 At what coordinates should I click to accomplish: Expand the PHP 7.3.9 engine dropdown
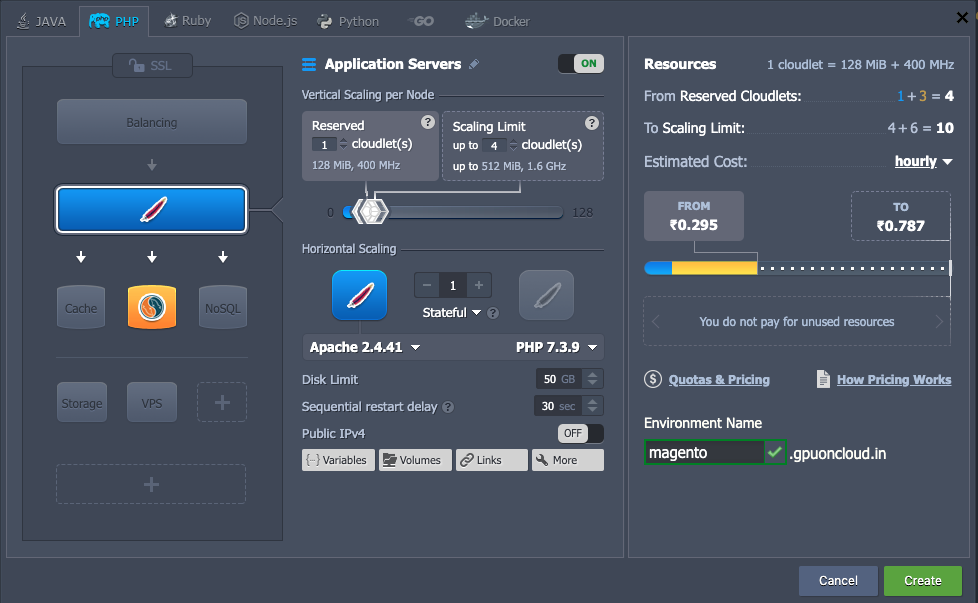pos(557,347)
